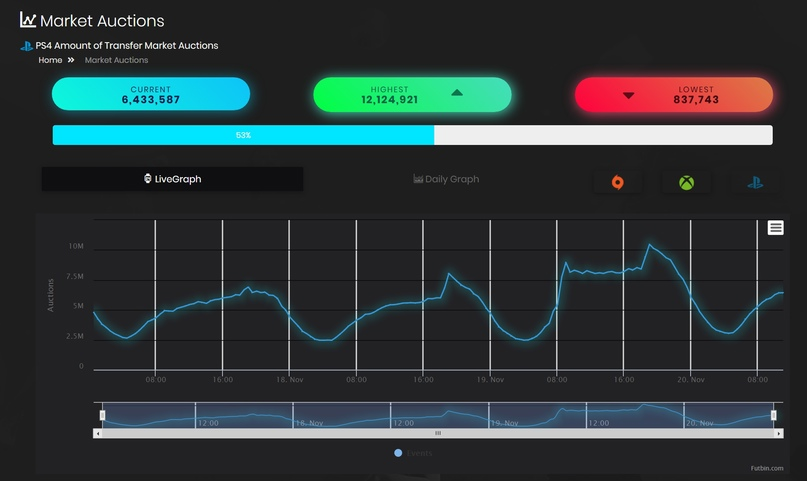This screenshot has width=807, height=481.
Task: Click the Lowest 837,743 pill
Action: pos(674,94)
